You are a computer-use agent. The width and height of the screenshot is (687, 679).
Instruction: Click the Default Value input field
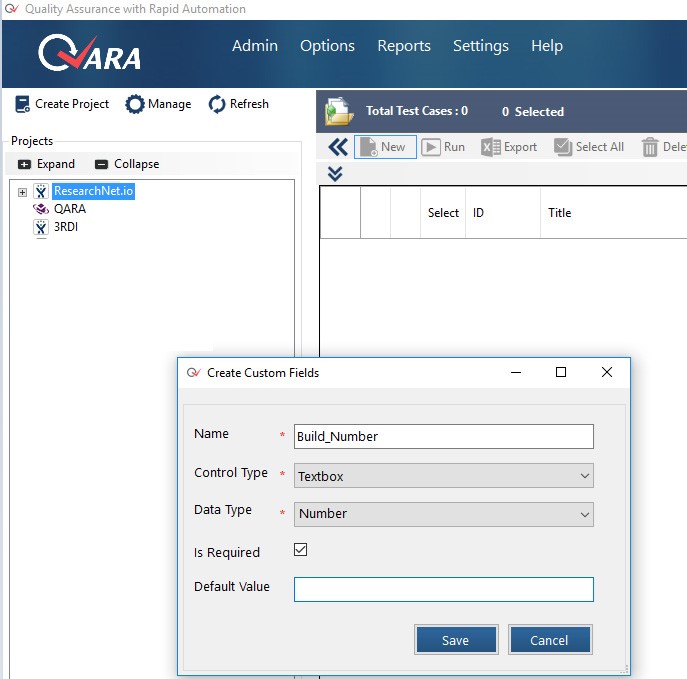(x=443, y=589)
